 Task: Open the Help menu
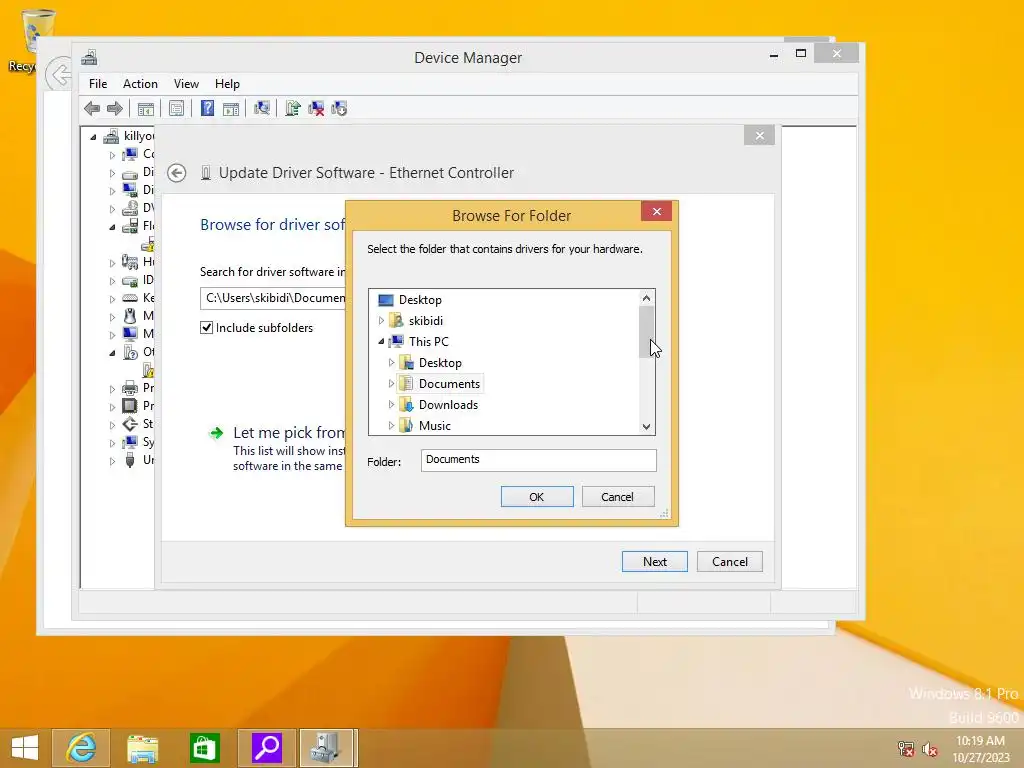[x=227, y=84]
